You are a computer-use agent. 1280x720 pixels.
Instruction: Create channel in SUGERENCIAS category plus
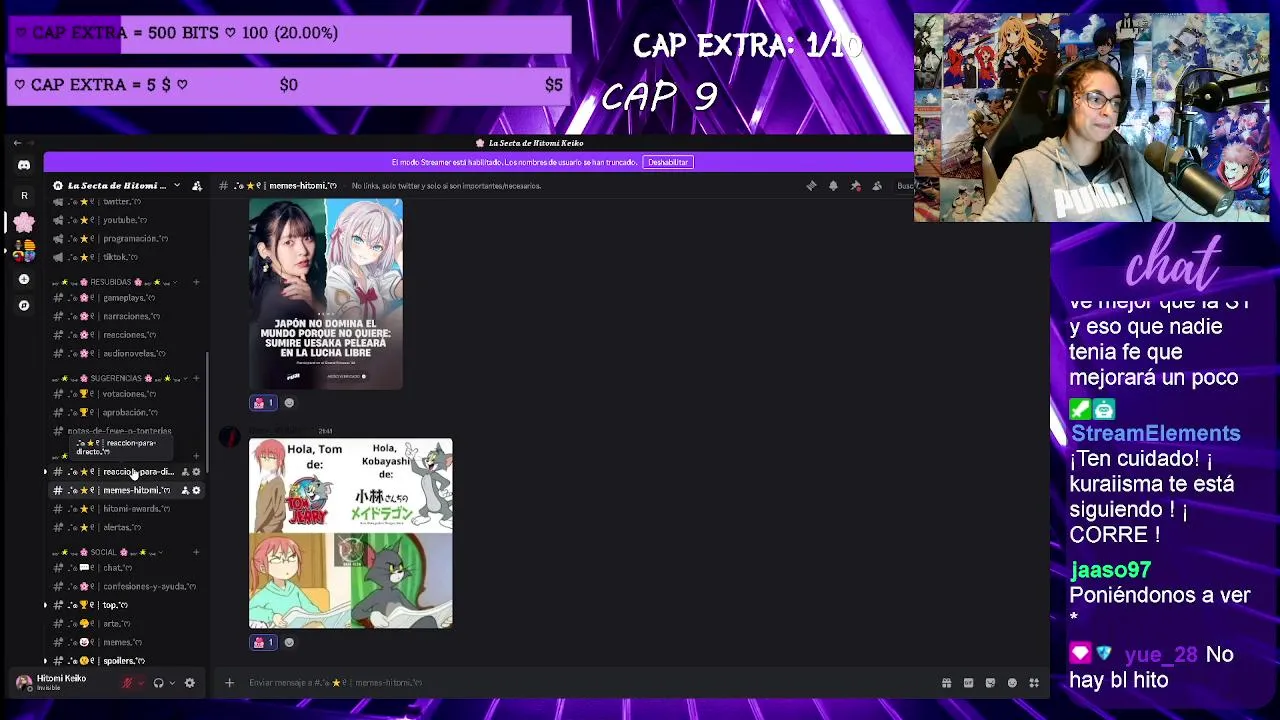196,378
